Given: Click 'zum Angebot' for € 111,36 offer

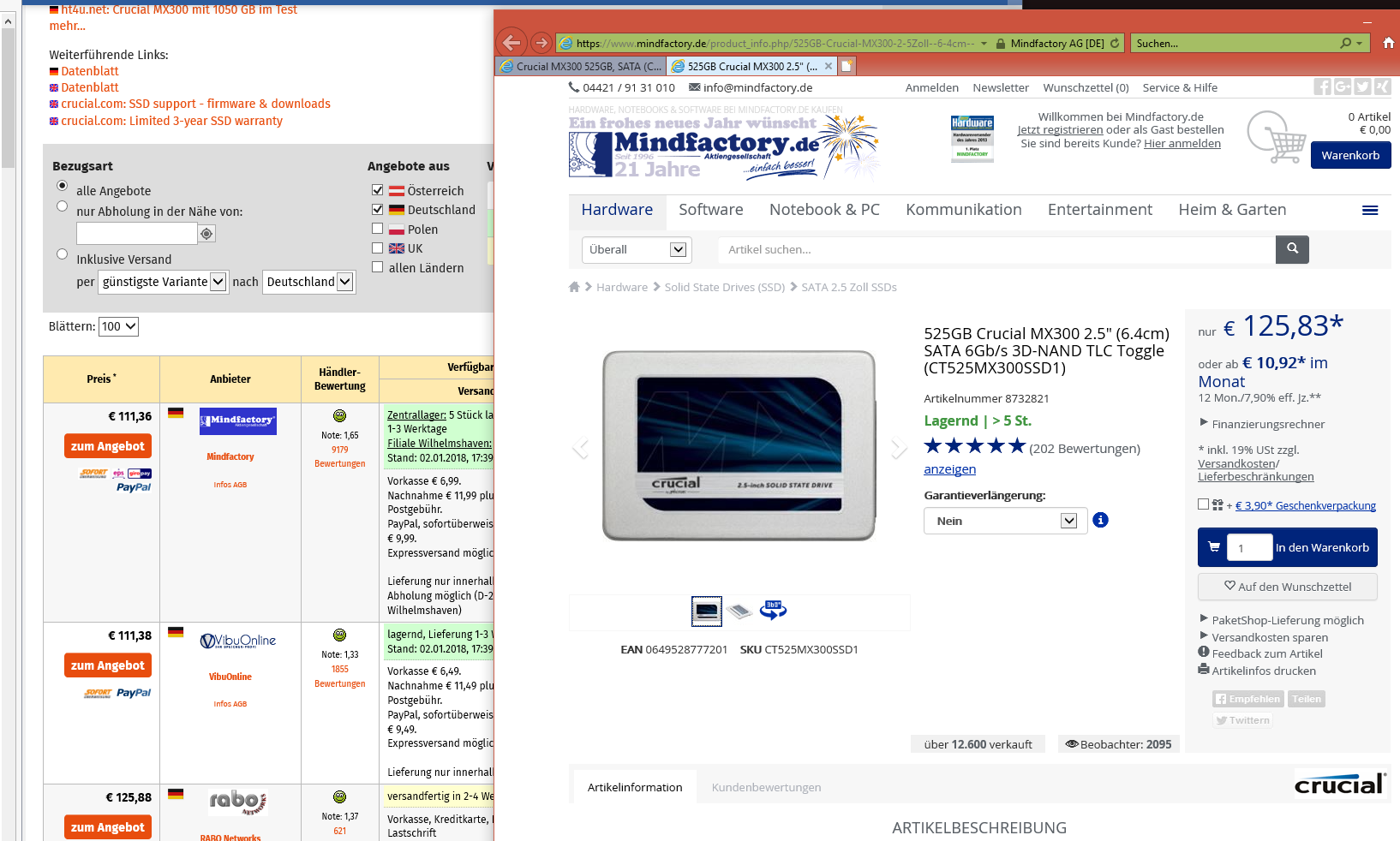Looking at the screenshot, I should tap(108, 446).
